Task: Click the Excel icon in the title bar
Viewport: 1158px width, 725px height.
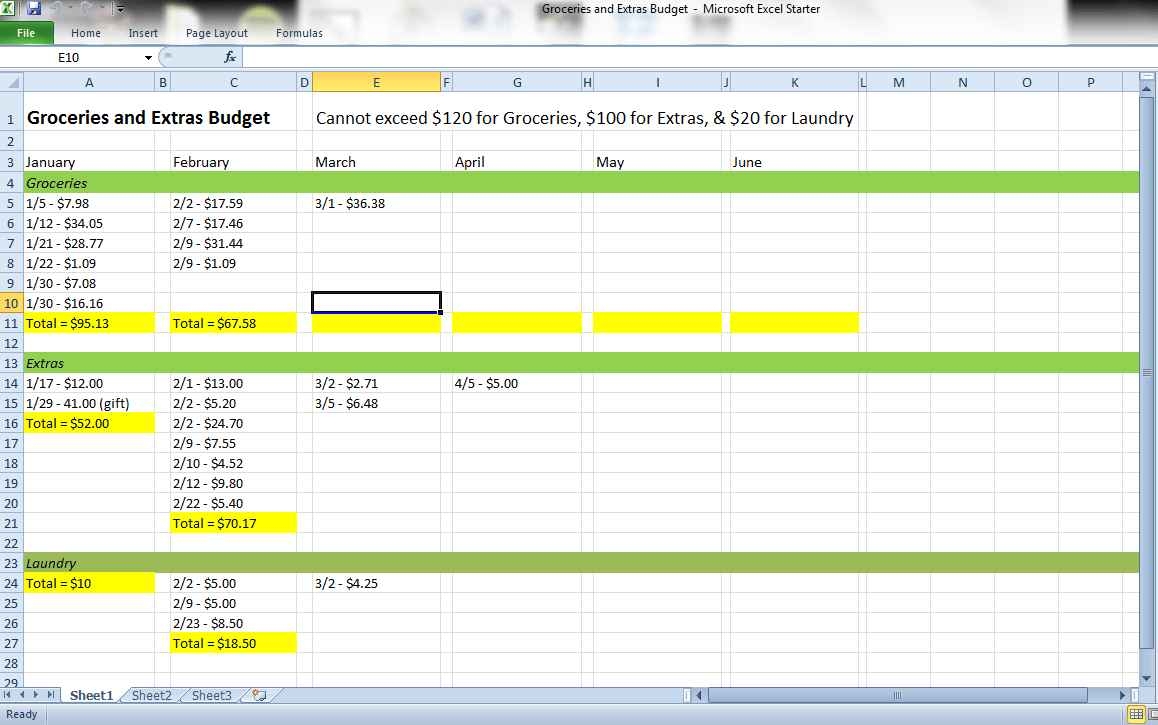Action: tap(8, 8)
